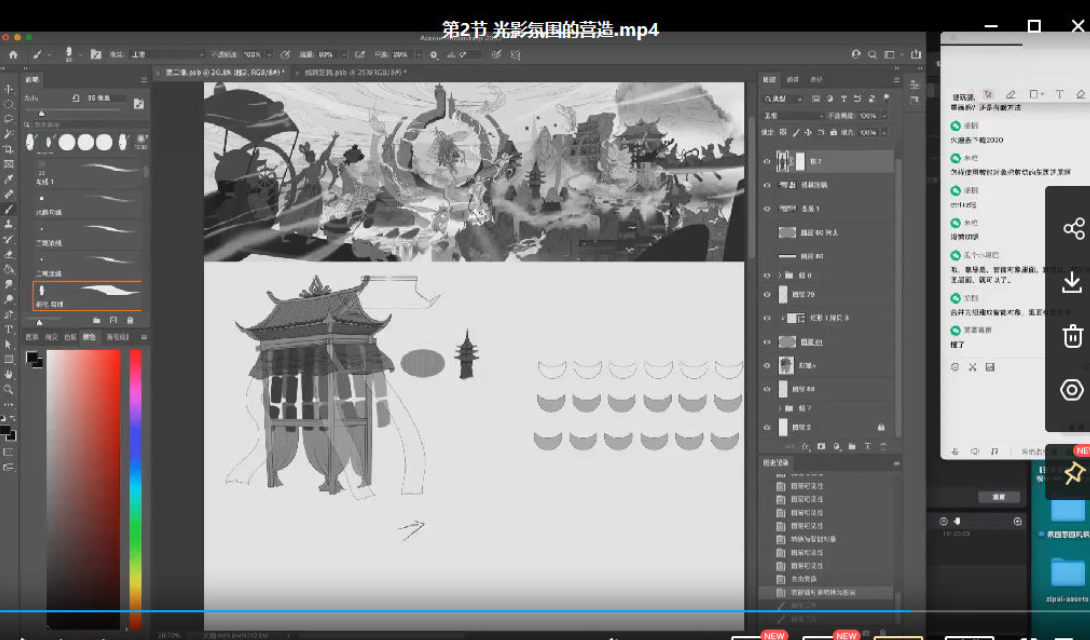Click the pencil annotation tool above the chat

tap(1011, 94)
